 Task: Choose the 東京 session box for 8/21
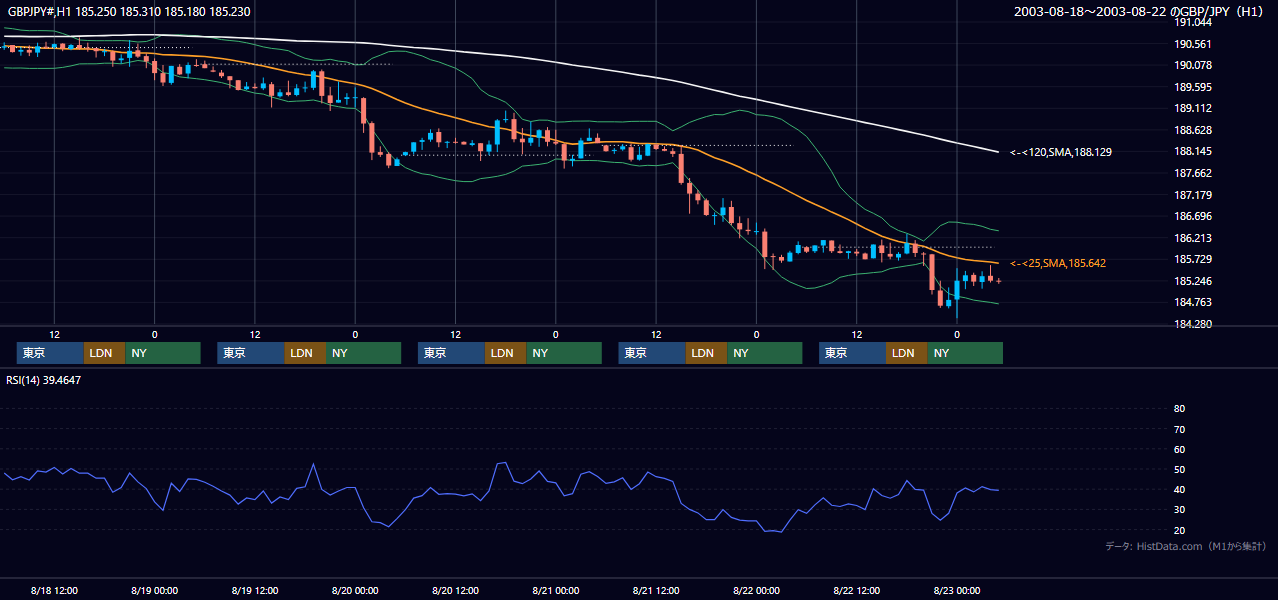[652, 353]
